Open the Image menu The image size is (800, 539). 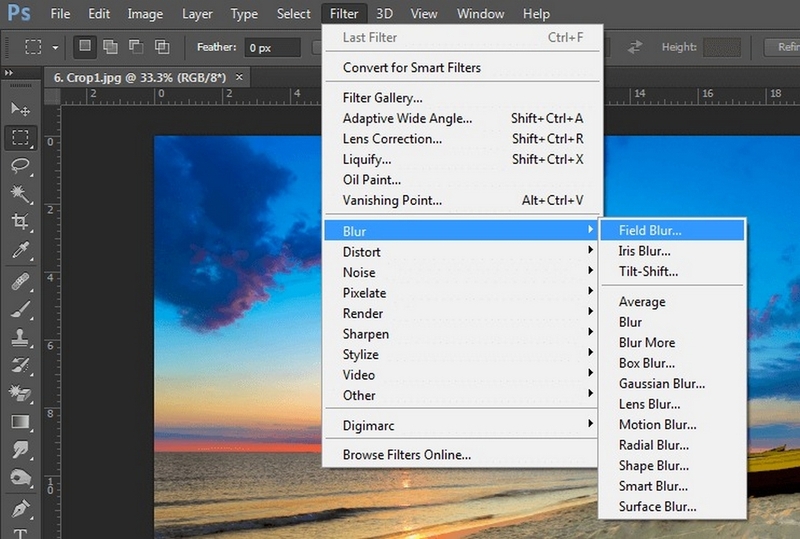[x=145, y=14]
